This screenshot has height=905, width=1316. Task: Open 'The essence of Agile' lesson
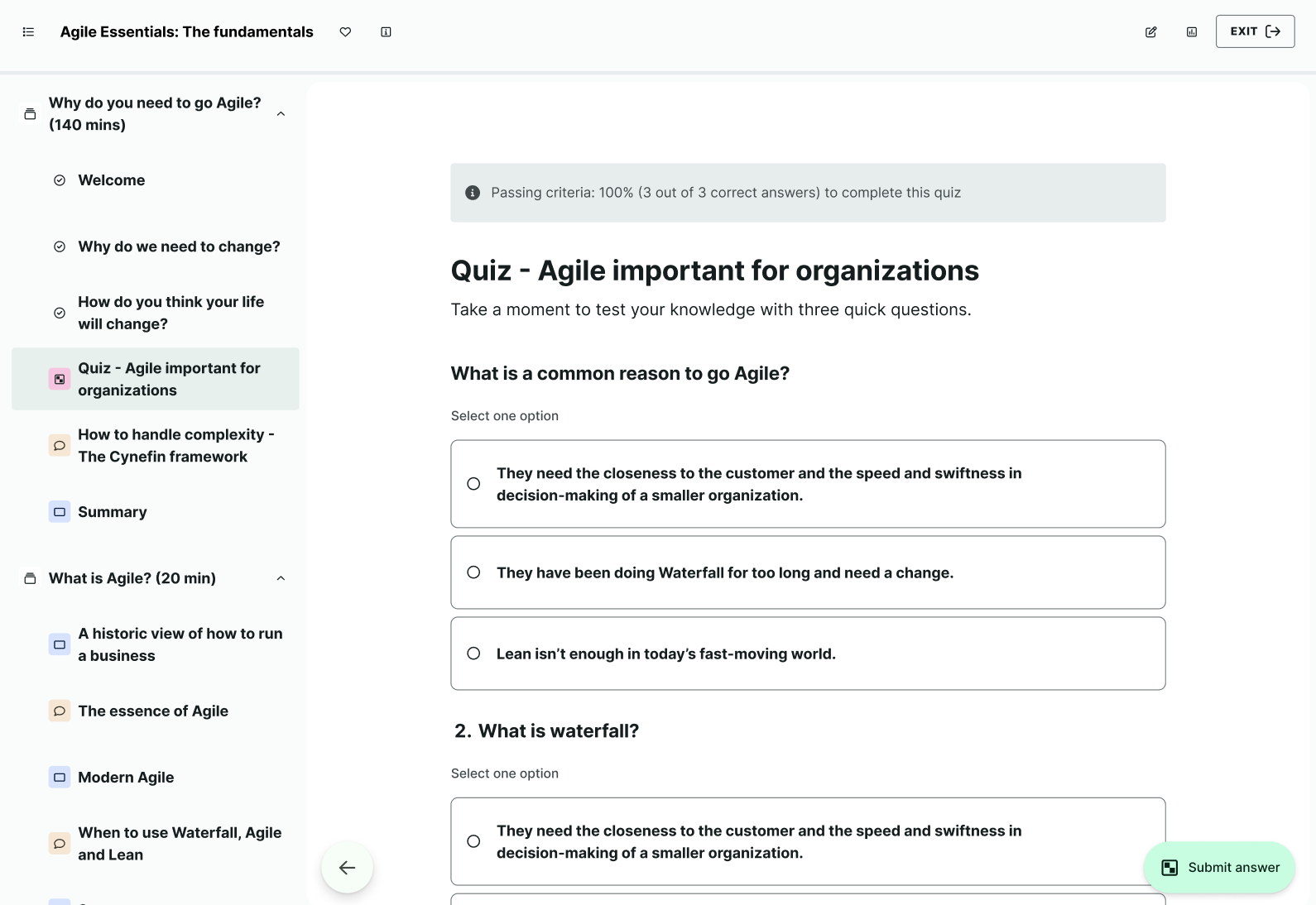coord(153,711)
